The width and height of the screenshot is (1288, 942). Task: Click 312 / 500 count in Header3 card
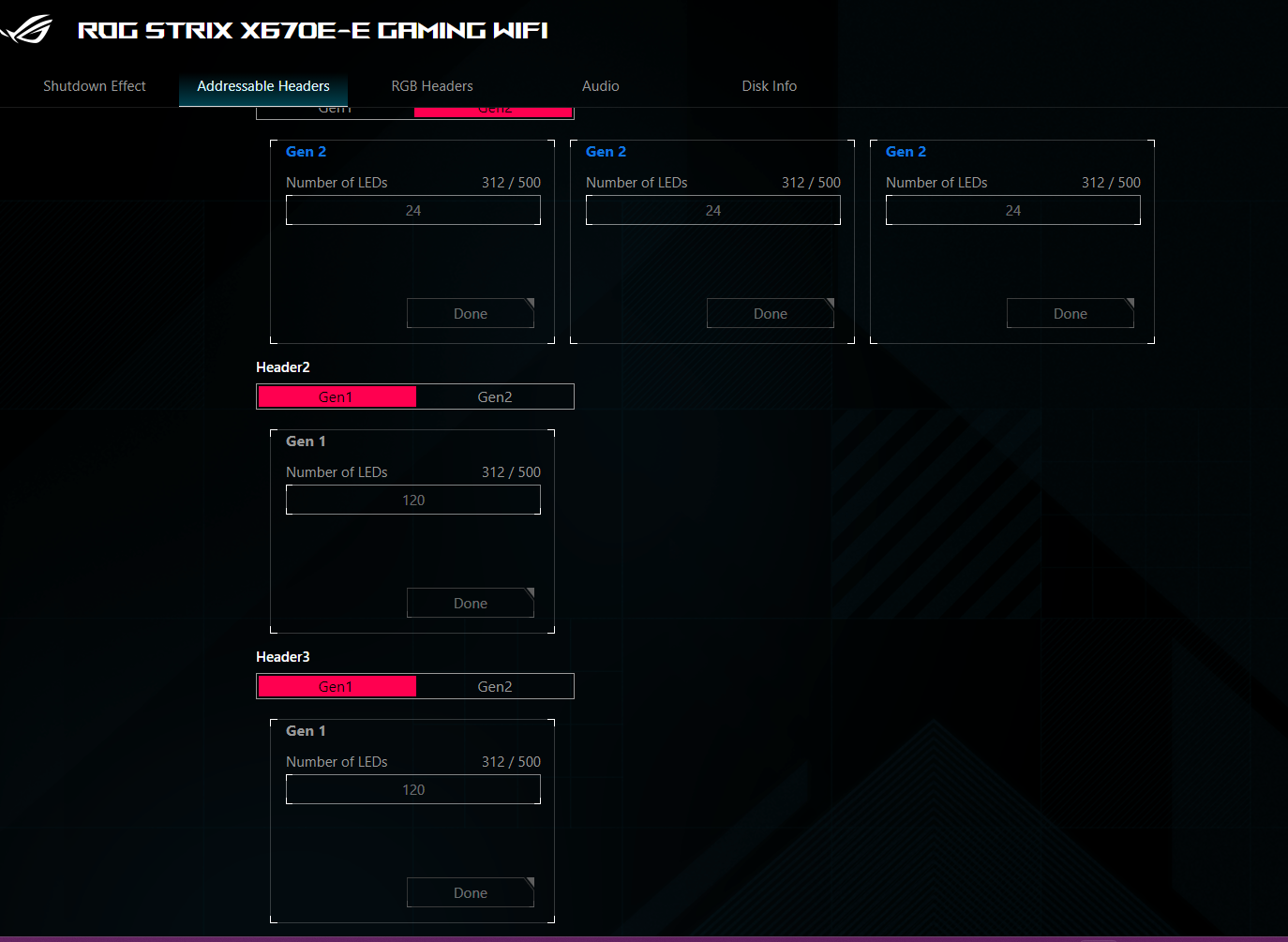[511, 762]
